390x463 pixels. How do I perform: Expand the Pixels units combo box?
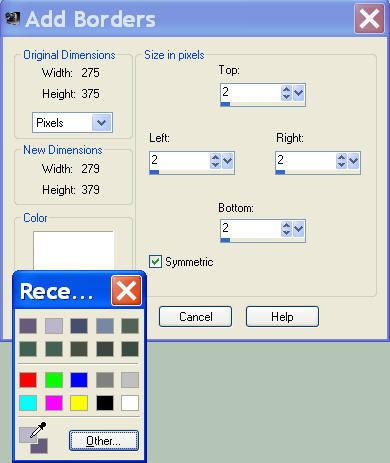(x=101, y=123)
